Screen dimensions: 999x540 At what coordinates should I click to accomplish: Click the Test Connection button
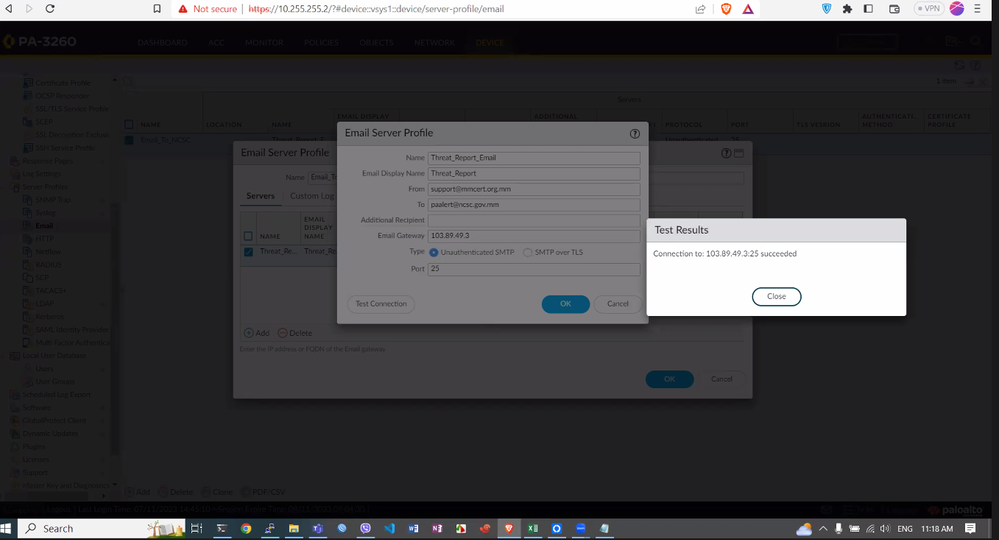pos(381,304)
